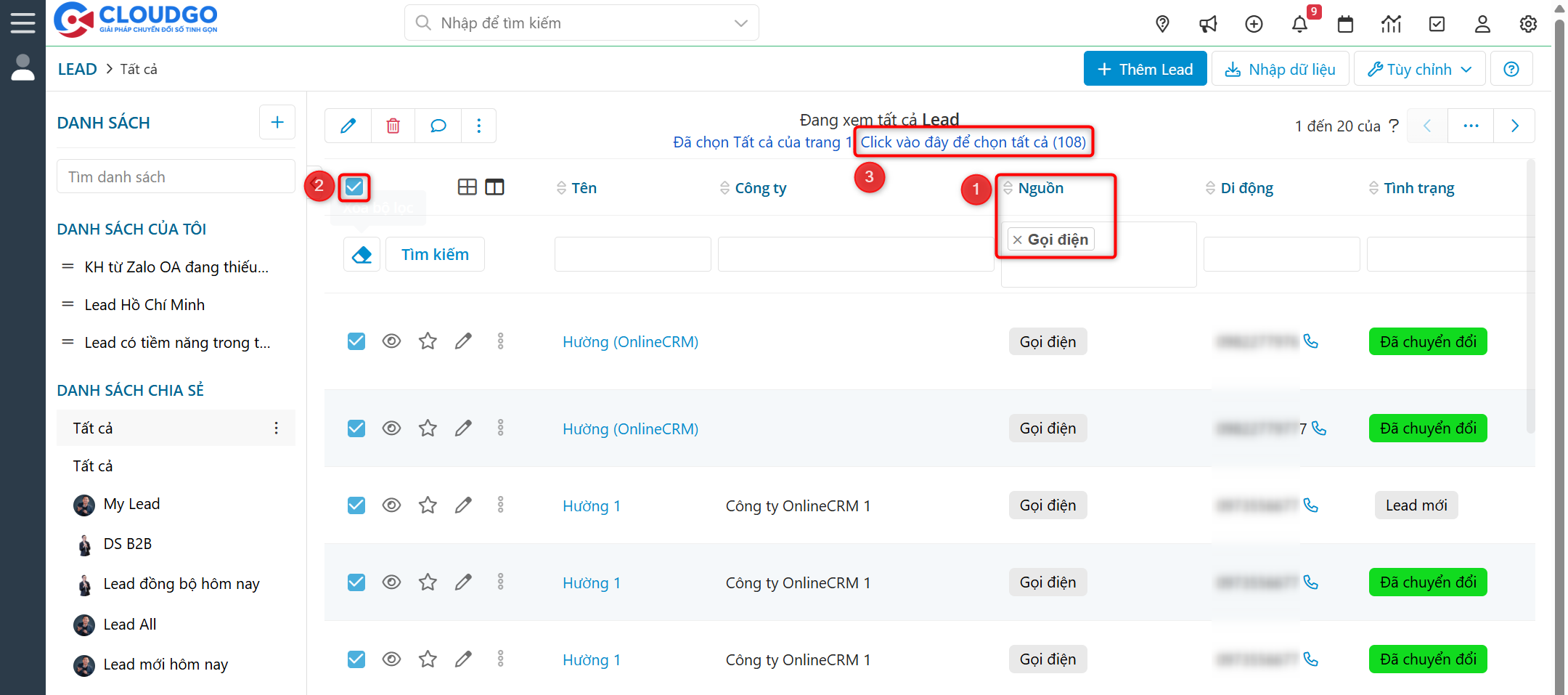Click link to select all 108 leads
The image size is (1568, 695).
tap(973, 142)
